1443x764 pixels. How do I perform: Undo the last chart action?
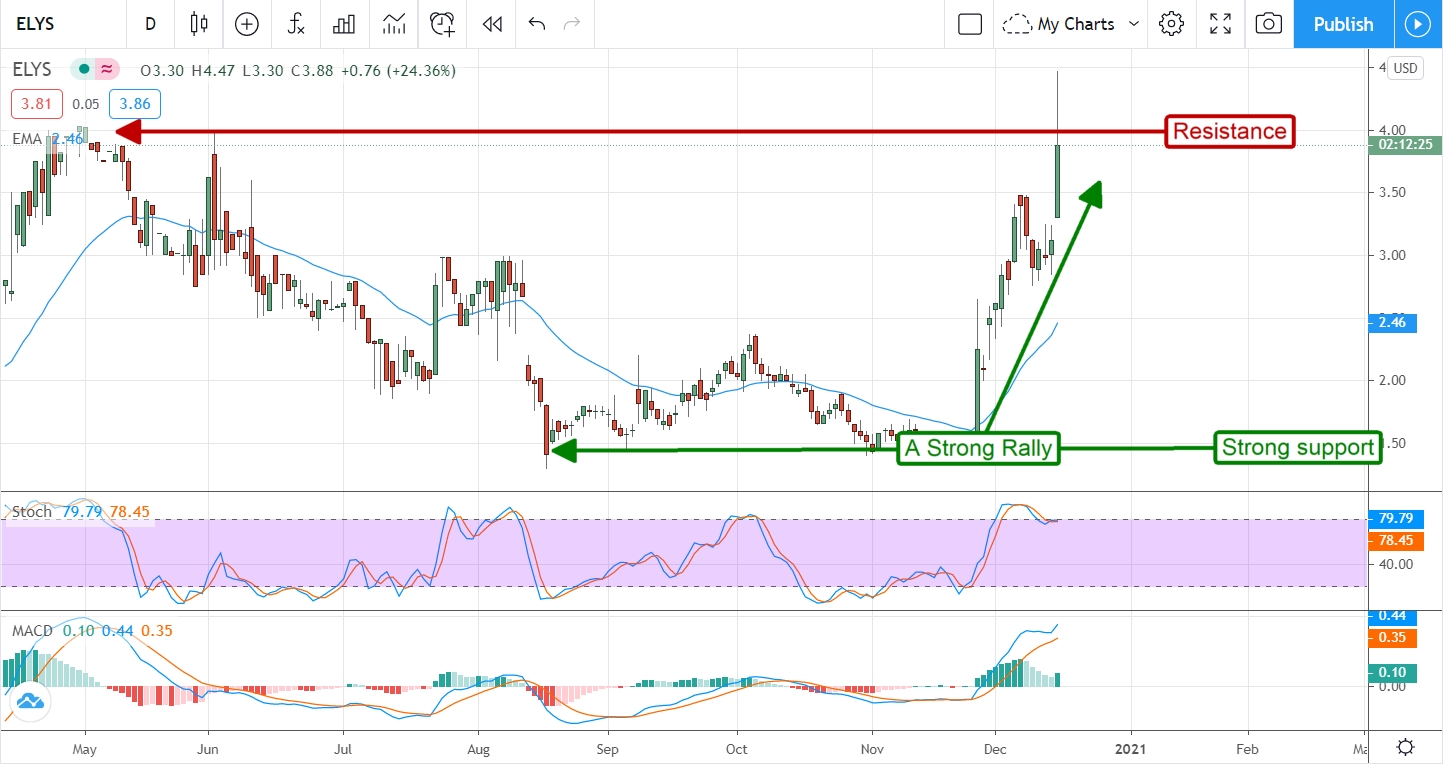click(x=537, y=24)
